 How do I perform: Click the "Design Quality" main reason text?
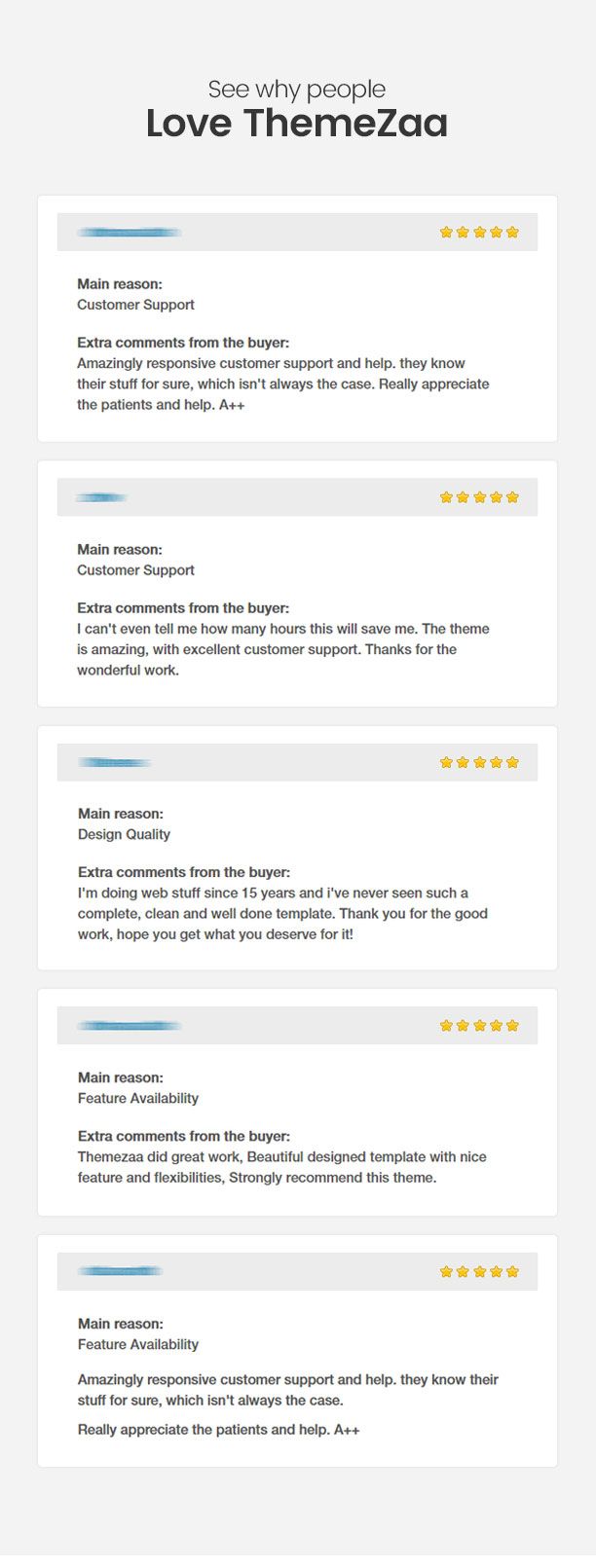pos(124,834)
